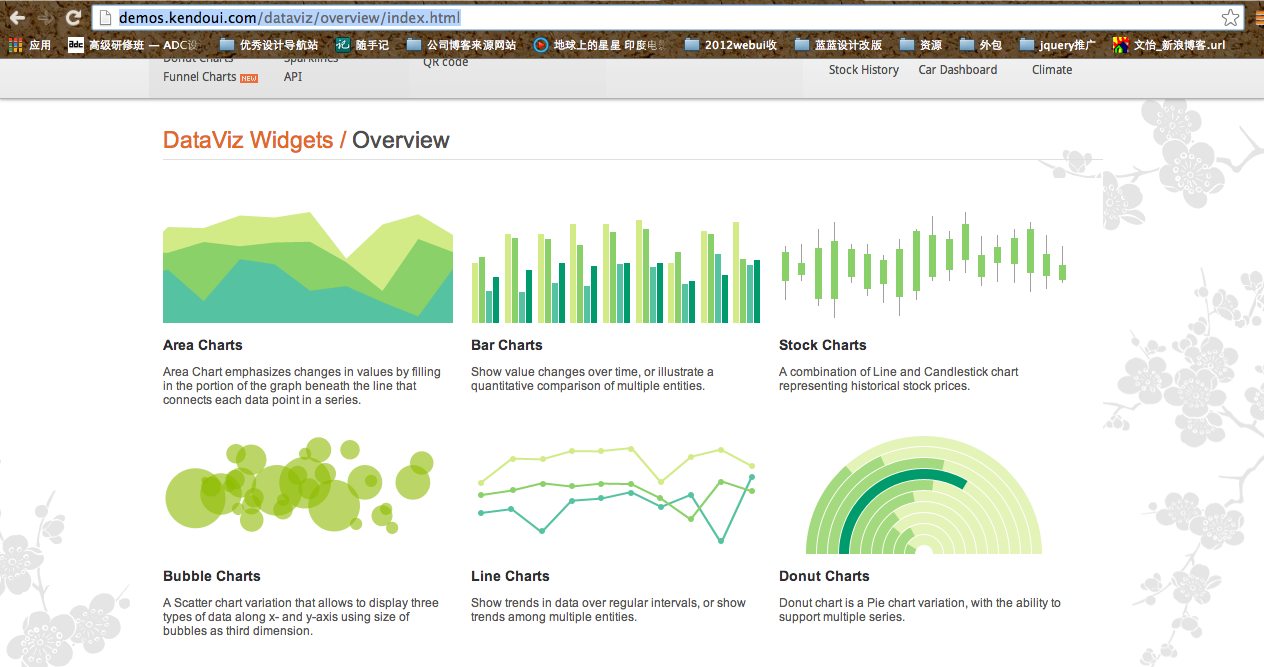The width and height of the screenshot is (1264, 667).
Task: Open the Car Dashboard demo link
Action: [x=957, y=70]
